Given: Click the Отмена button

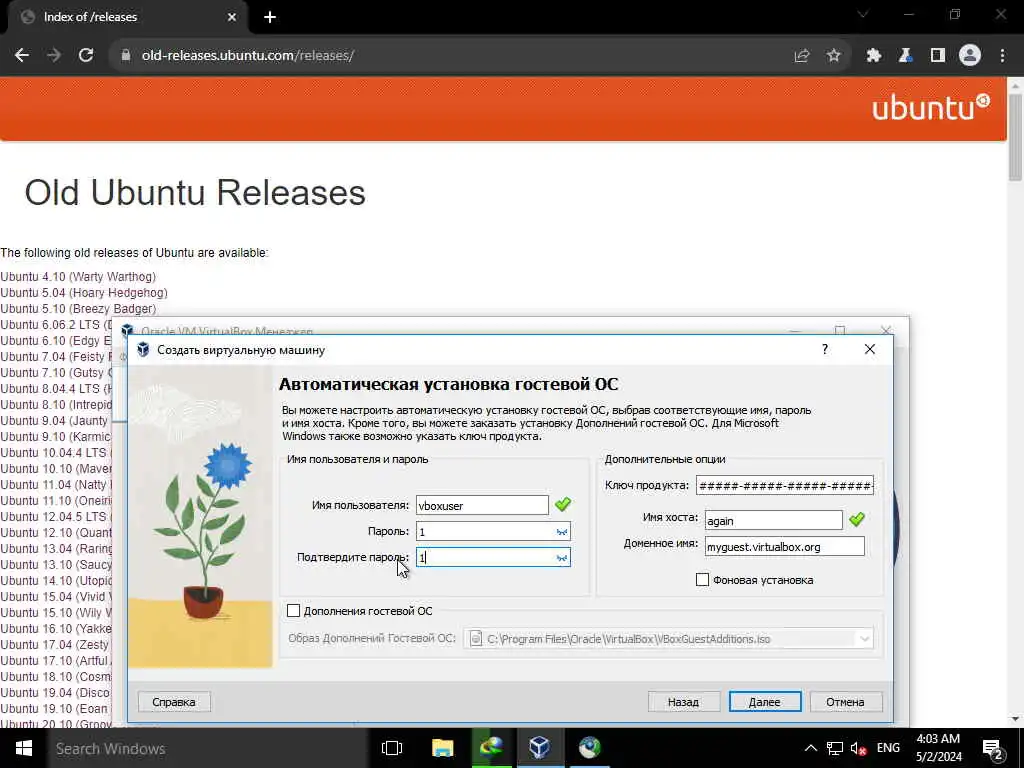Looking at the screenshot, I should point(846,702).
